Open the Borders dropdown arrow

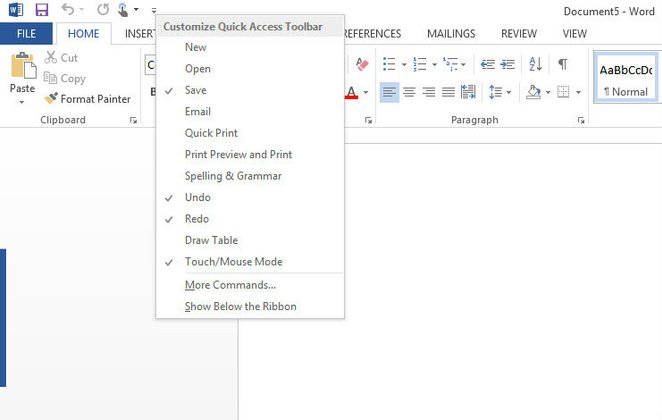(x=578, y=92)
